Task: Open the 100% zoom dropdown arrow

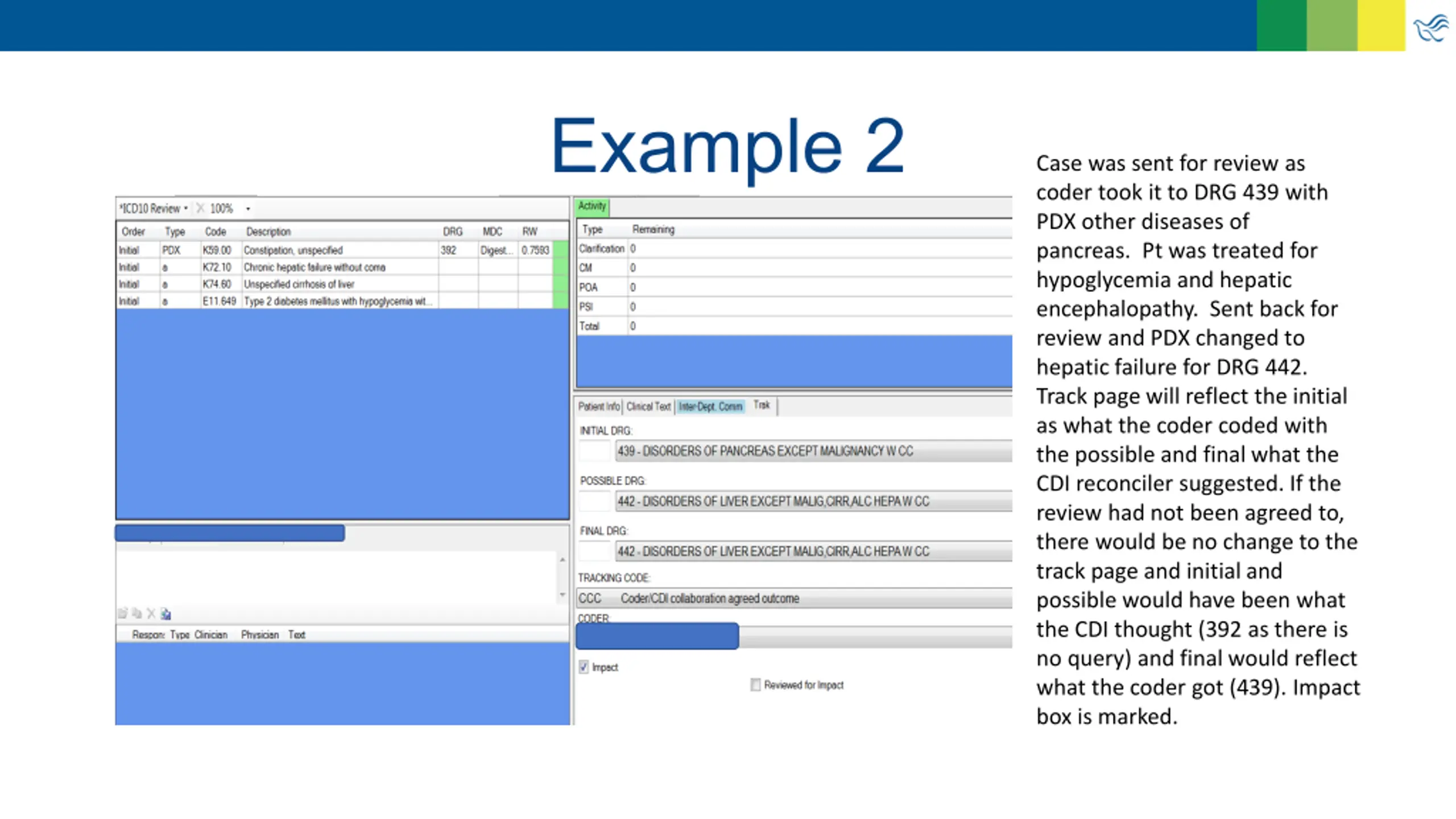Action: point(248,209)
